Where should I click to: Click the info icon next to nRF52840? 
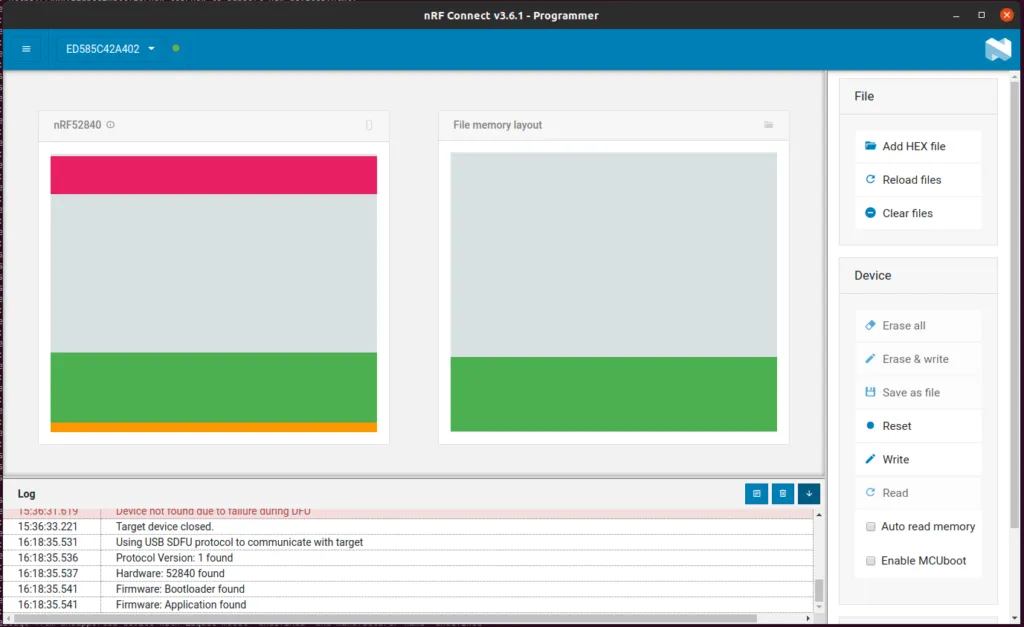tap(110, 125)
